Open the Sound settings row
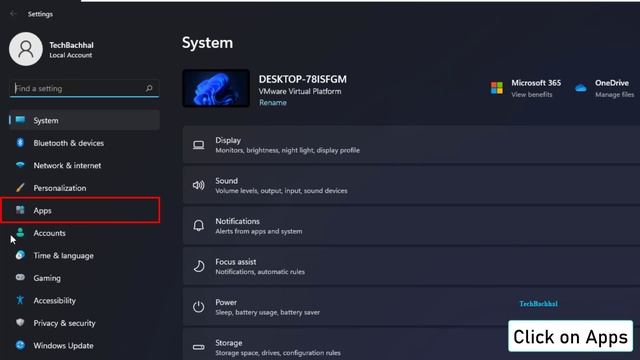640x360 pixels. (x=411, y=185)
